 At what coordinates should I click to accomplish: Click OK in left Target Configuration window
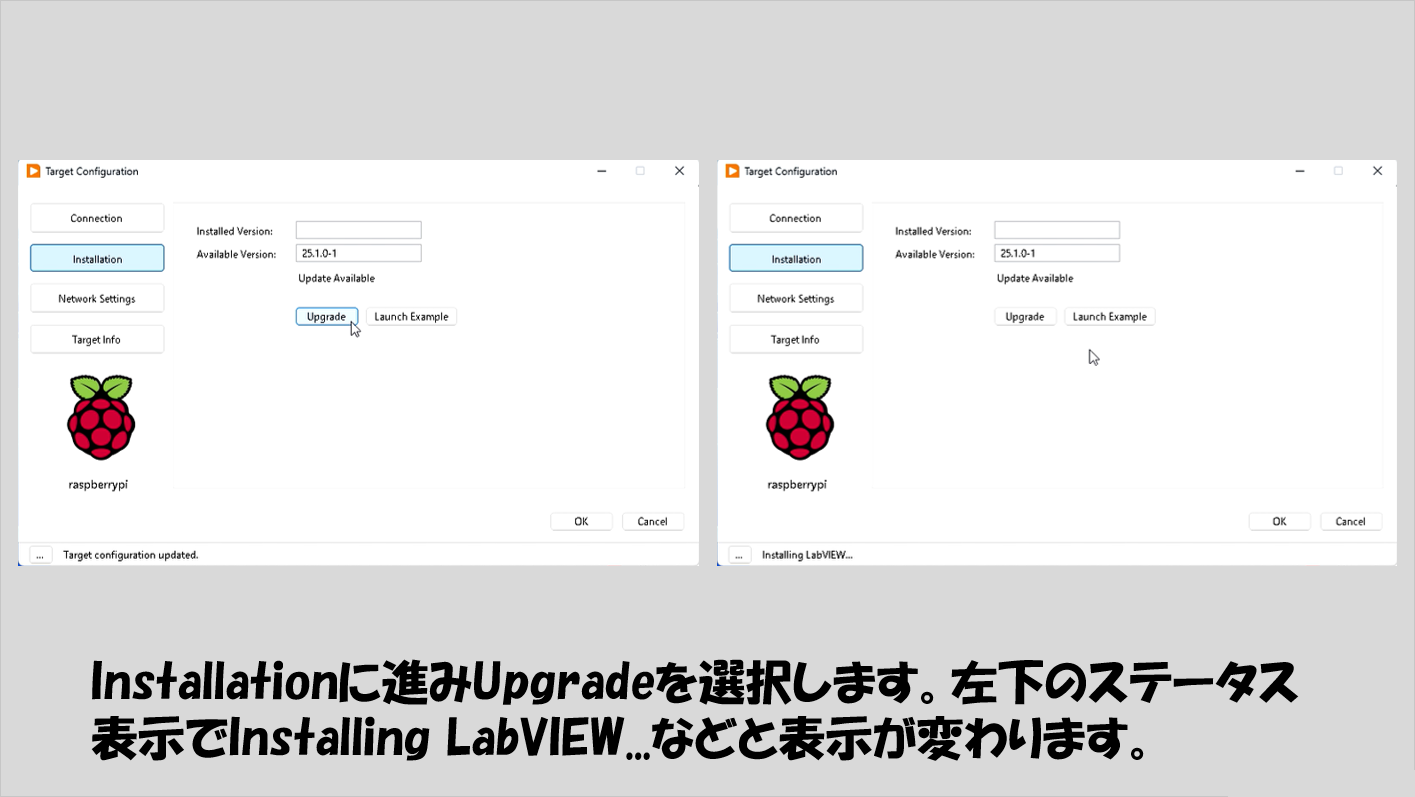(581, 522)
